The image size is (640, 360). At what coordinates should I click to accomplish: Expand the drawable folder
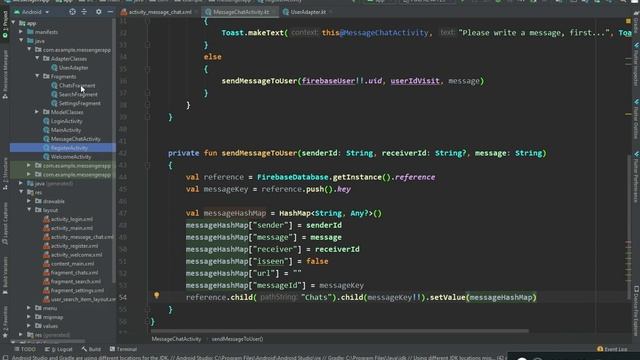click(x=29, y=201)
